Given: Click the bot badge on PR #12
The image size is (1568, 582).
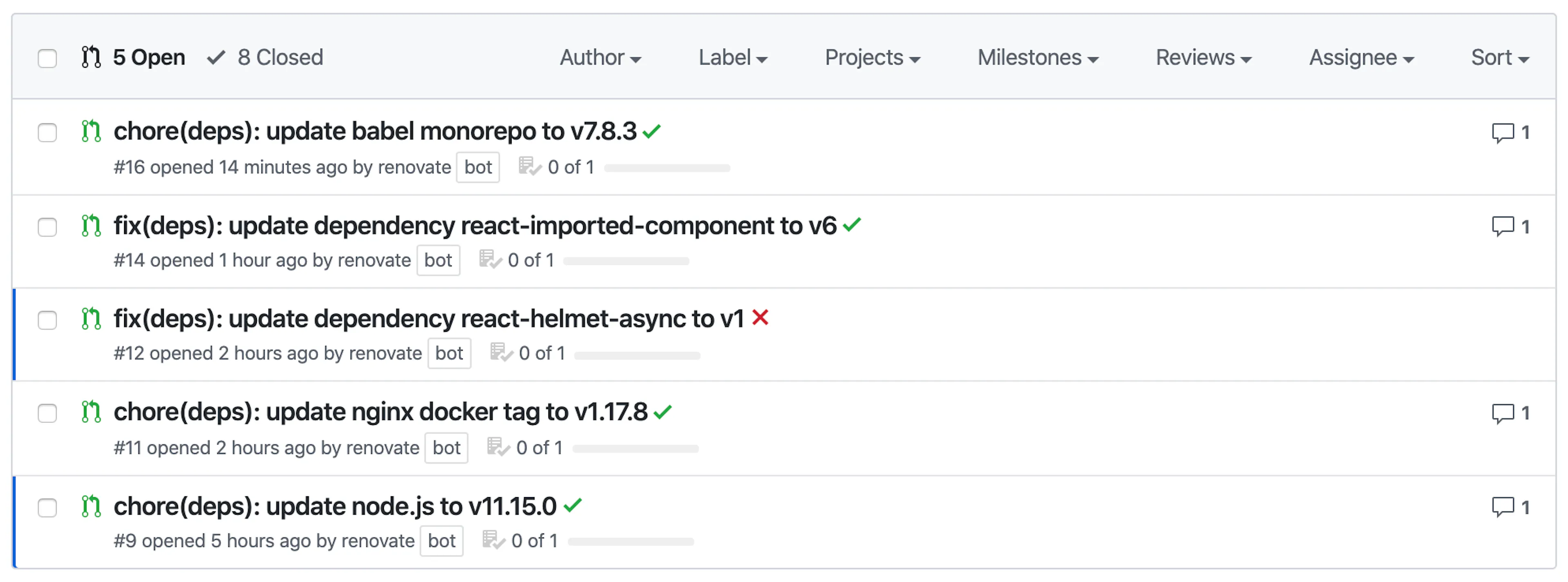Looking at the screenshot, I should click(449, 353).
